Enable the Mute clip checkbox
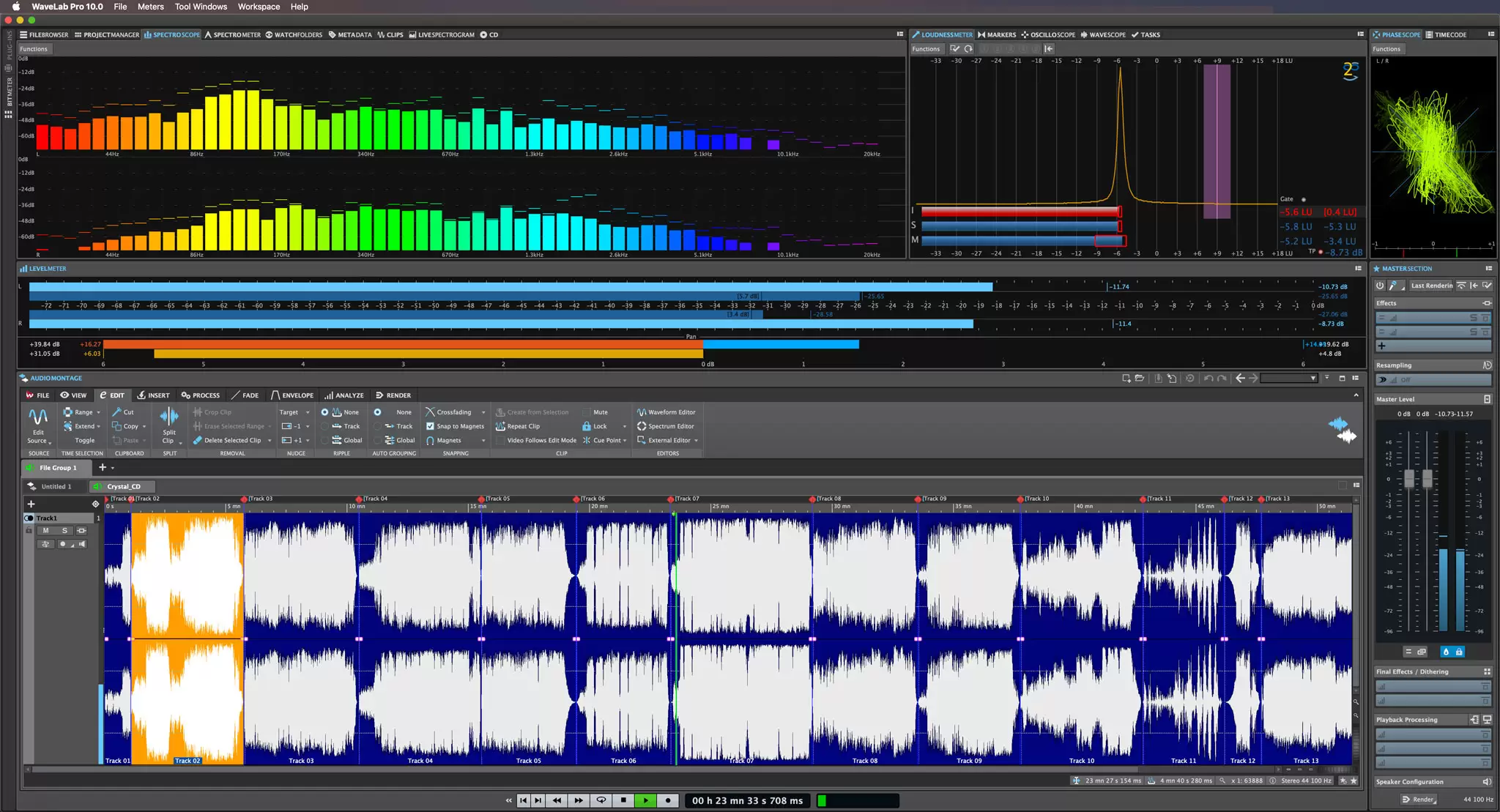The width and height of the screenshot is (1500, 812). [587, 412]
